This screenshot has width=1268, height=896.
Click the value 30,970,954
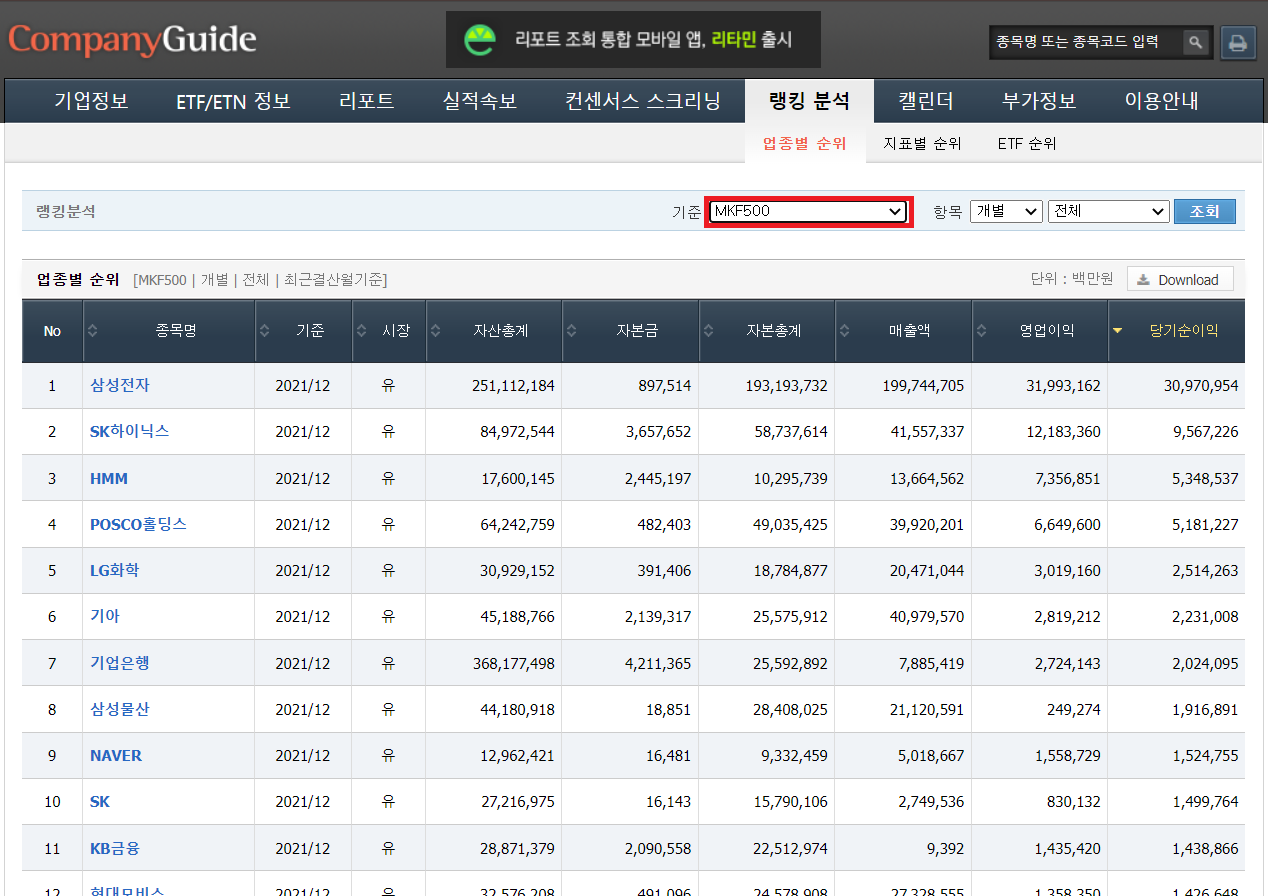(x=1200, y=385)
